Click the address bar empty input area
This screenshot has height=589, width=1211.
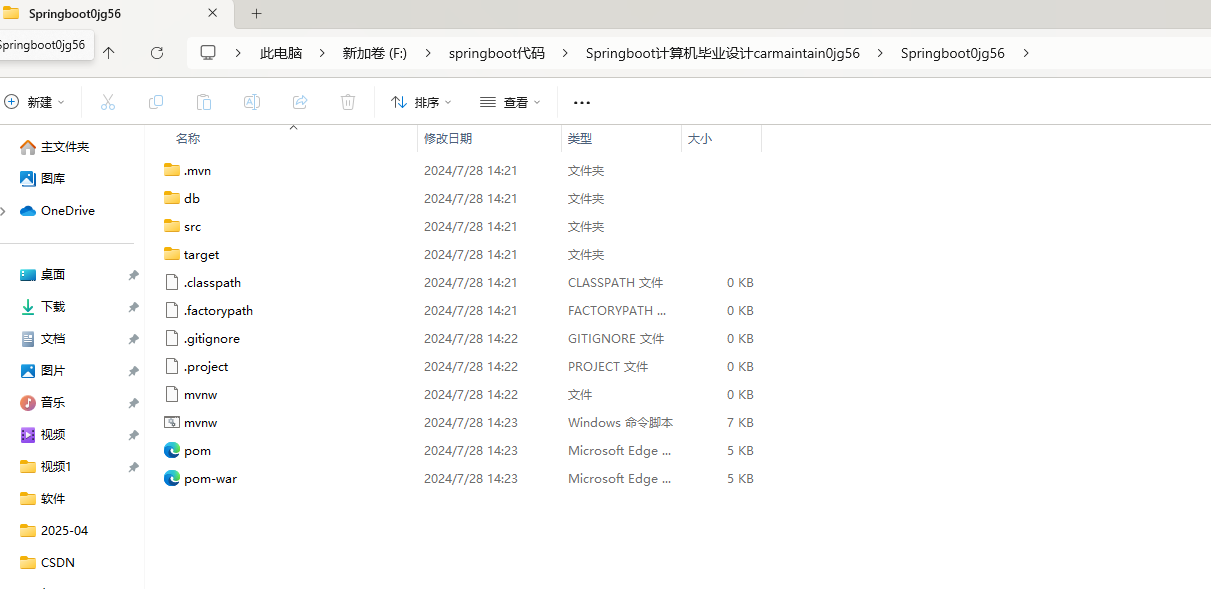(1120, 53)
